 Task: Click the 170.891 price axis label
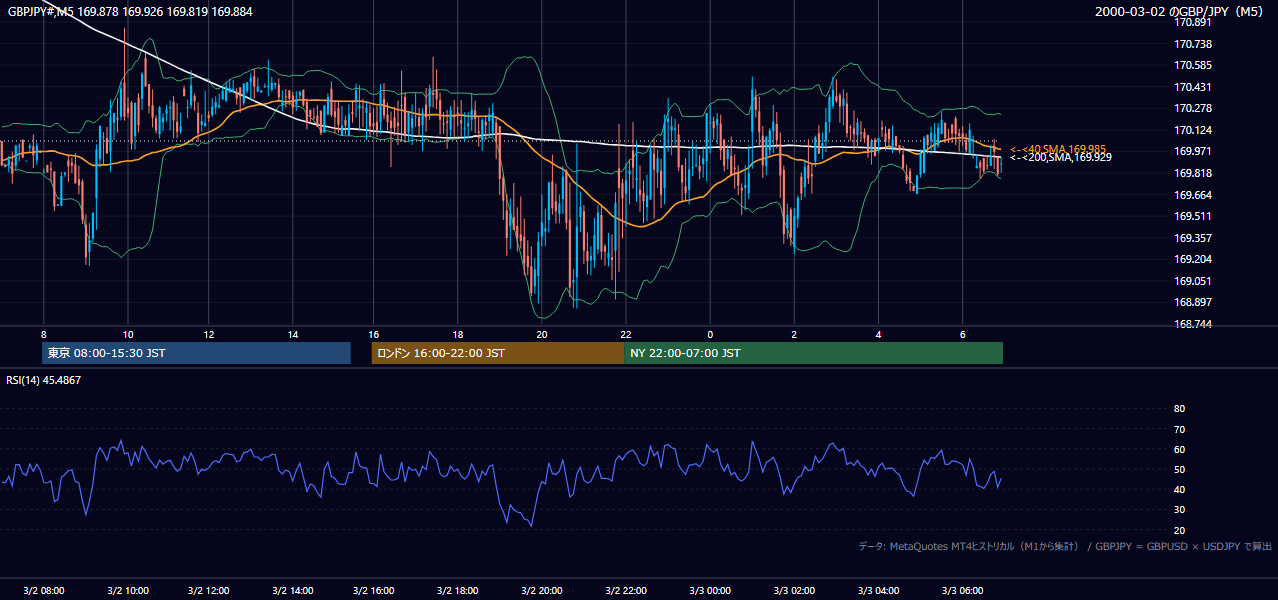tap(1193, 23)
